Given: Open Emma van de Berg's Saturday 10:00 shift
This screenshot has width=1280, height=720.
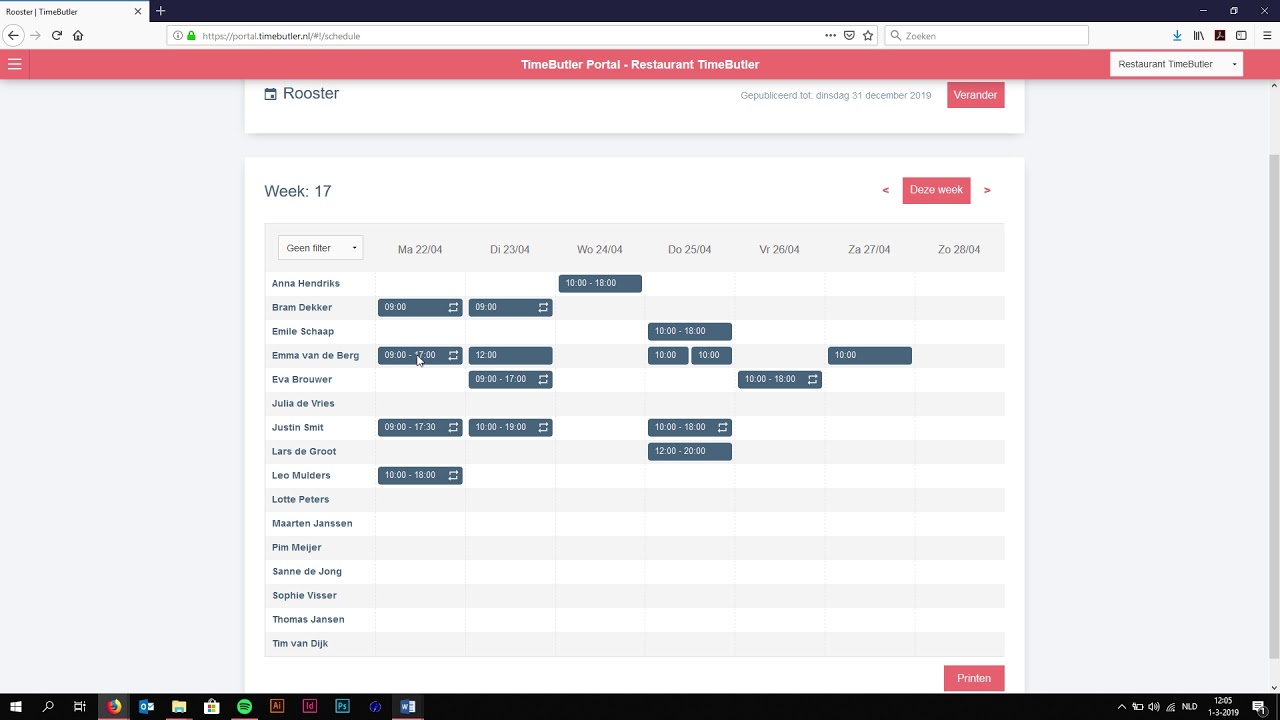Looking at the screenshot, I should click(869, 355).
